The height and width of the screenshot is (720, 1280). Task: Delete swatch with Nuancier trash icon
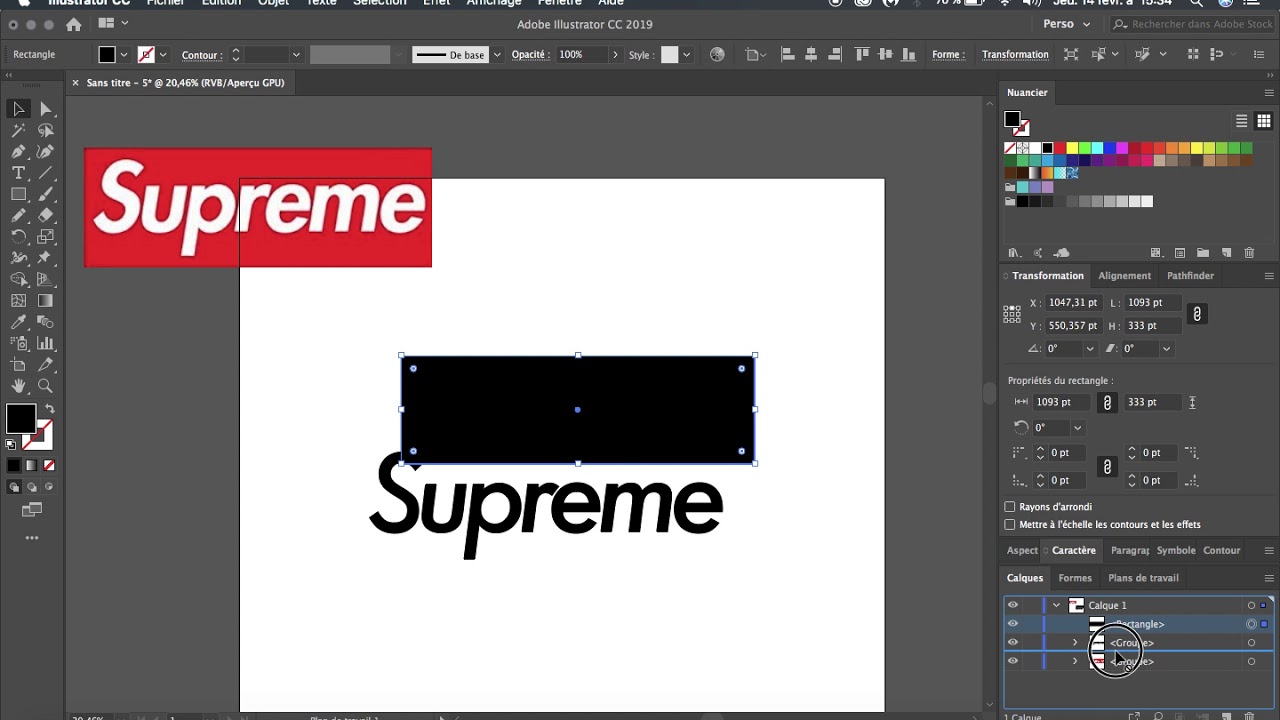pos(1249,253)
